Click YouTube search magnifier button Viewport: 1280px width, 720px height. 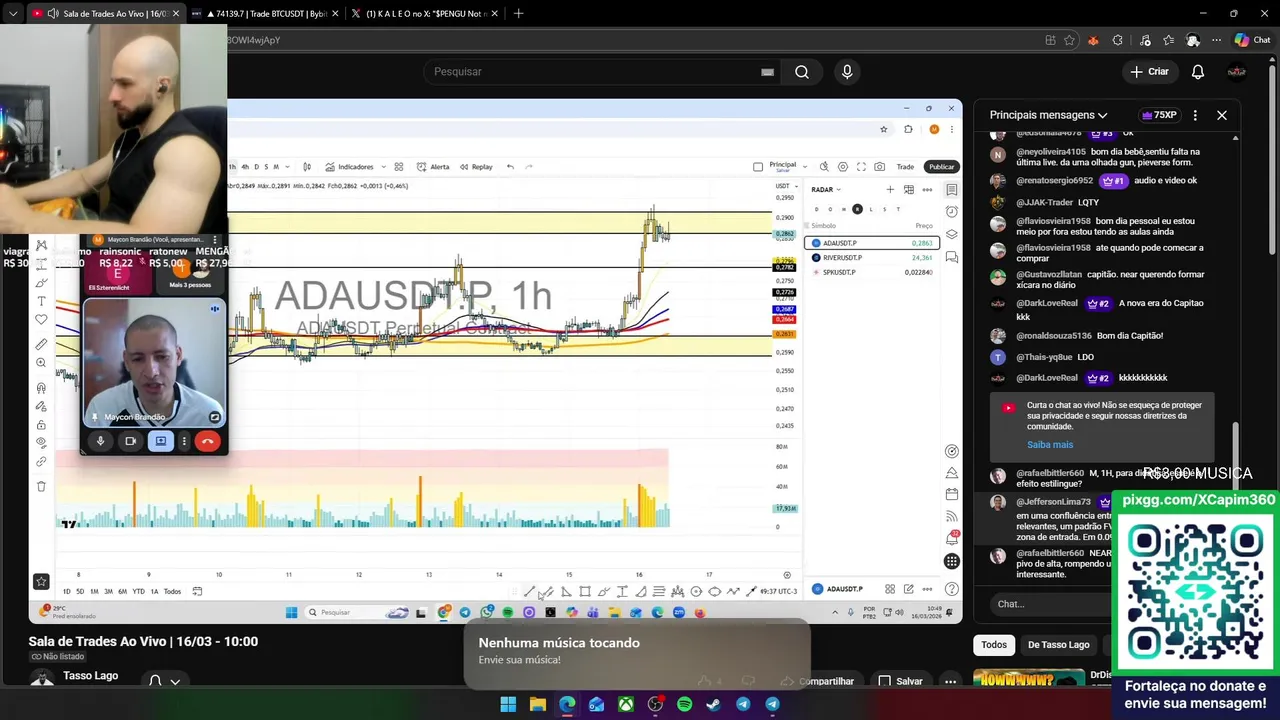pyautogui.click(x=802, y=72)
